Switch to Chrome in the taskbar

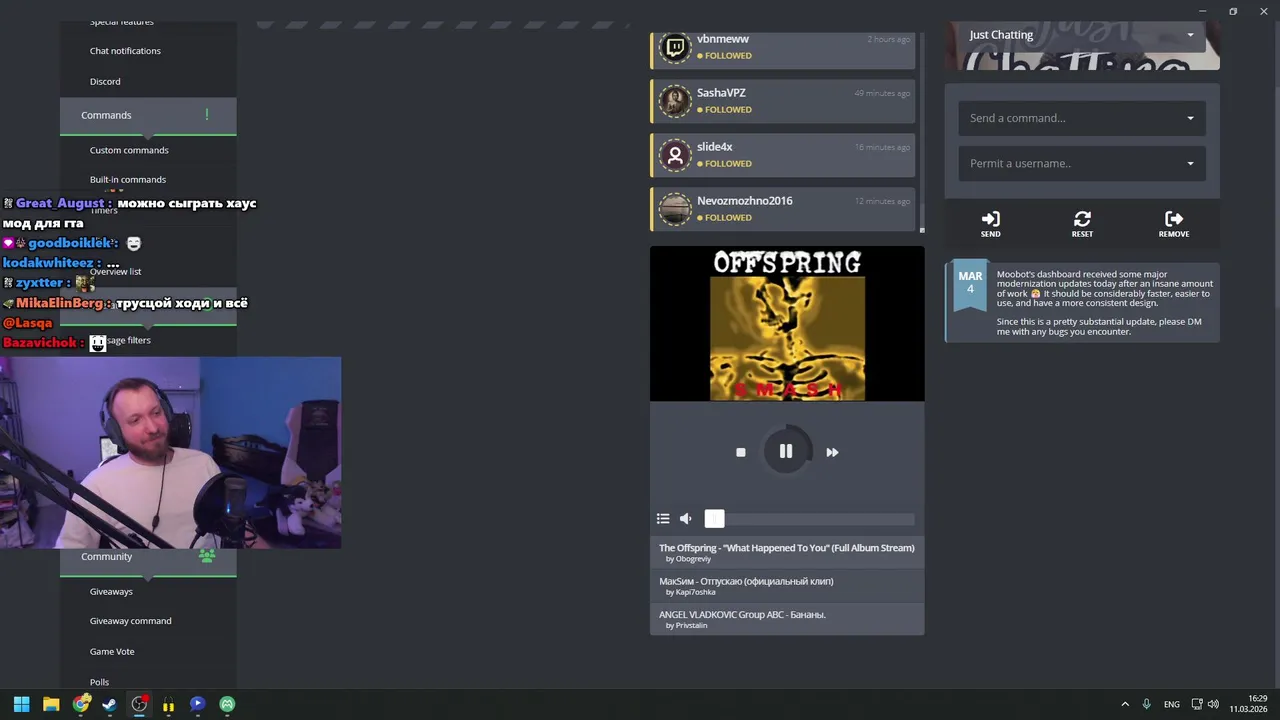[81, 704]
